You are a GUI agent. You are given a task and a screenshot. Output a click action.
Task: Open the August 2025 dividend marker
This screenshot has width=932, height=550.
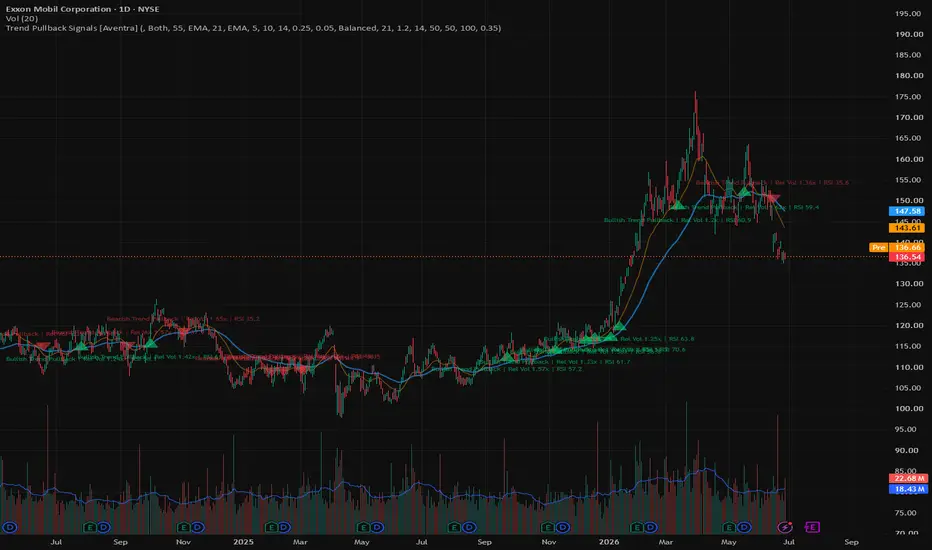(469, 527)
